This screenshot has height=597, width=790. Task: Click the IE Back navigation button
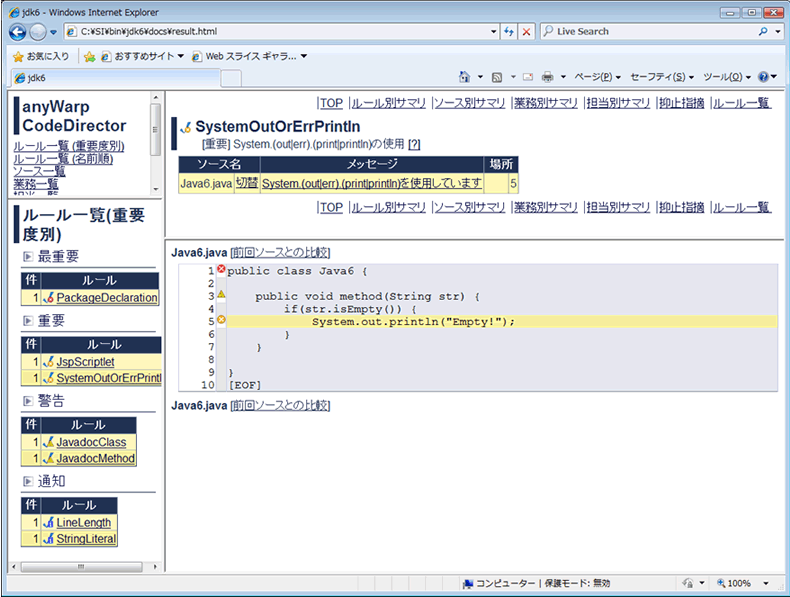pyautogui.click(x=18, y=31)
